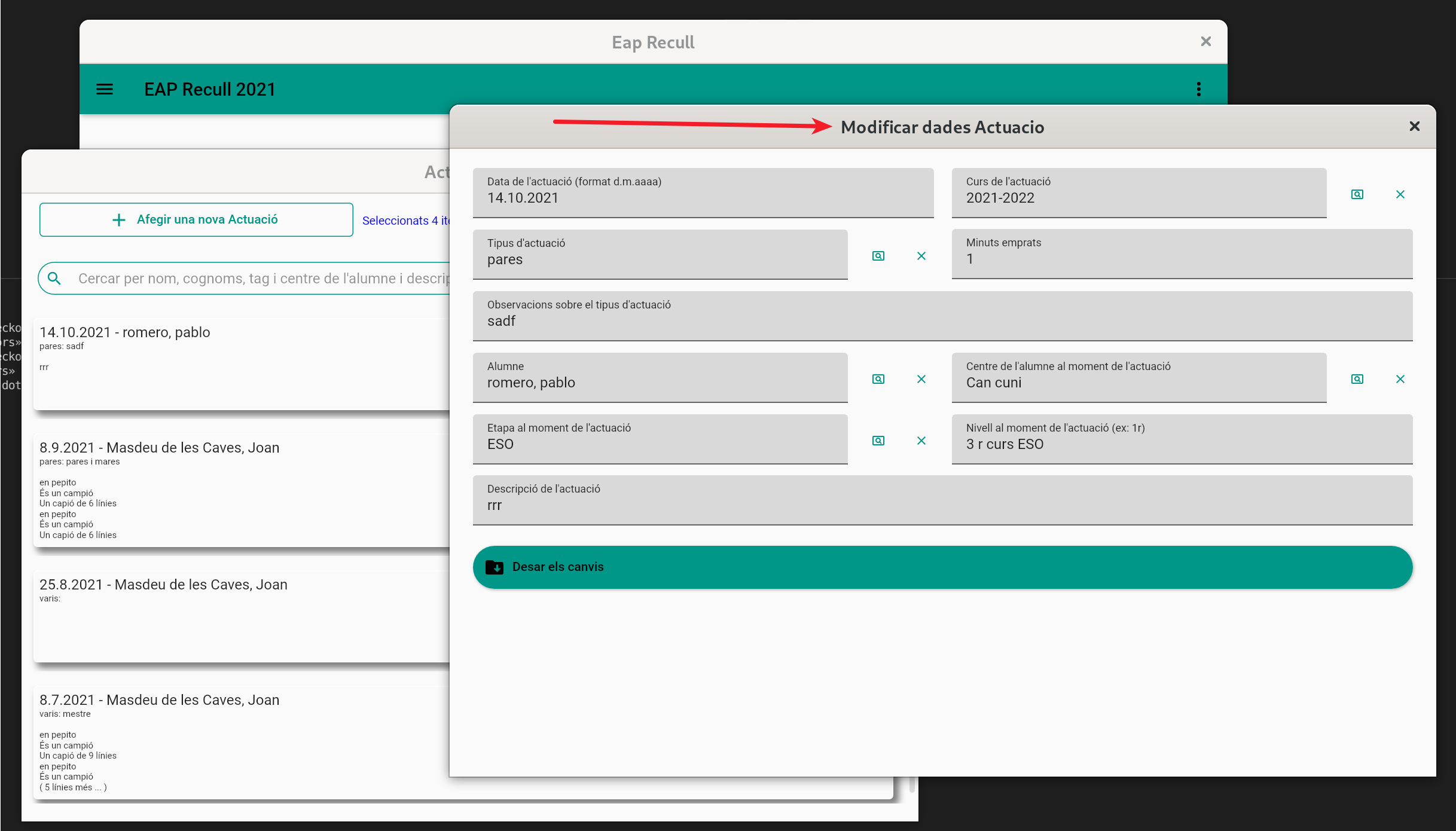Close the Modificar dades Actuacio dialog
Screen dimensions: 1456x831
click(x=1414, y=126)
